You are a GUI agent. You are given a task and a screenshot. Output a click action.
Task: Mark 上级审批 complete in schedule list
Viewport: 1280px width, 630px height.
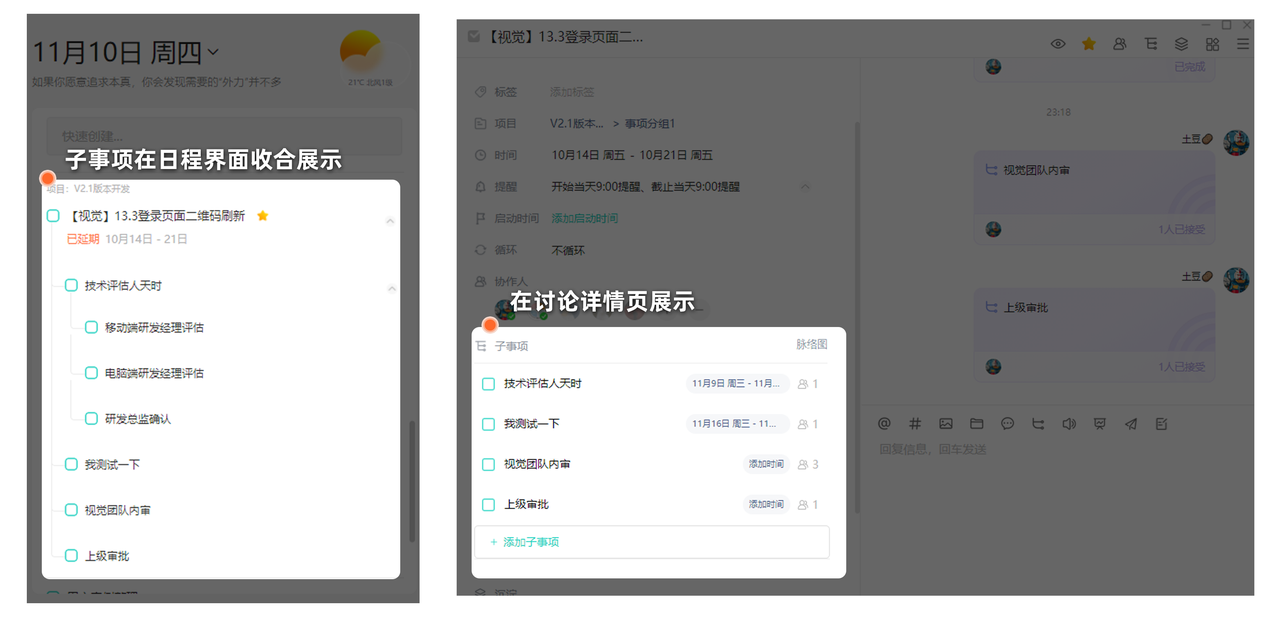pos(71,556)
